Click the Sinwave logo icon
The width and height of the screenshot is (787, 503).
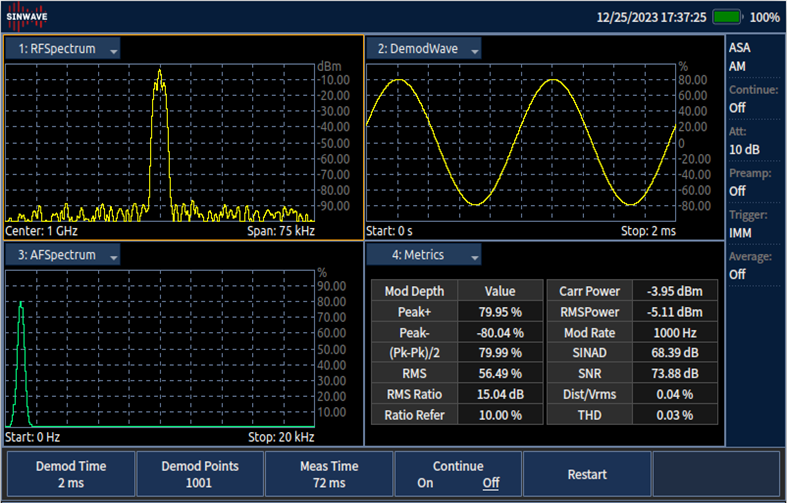coord(26,17)
